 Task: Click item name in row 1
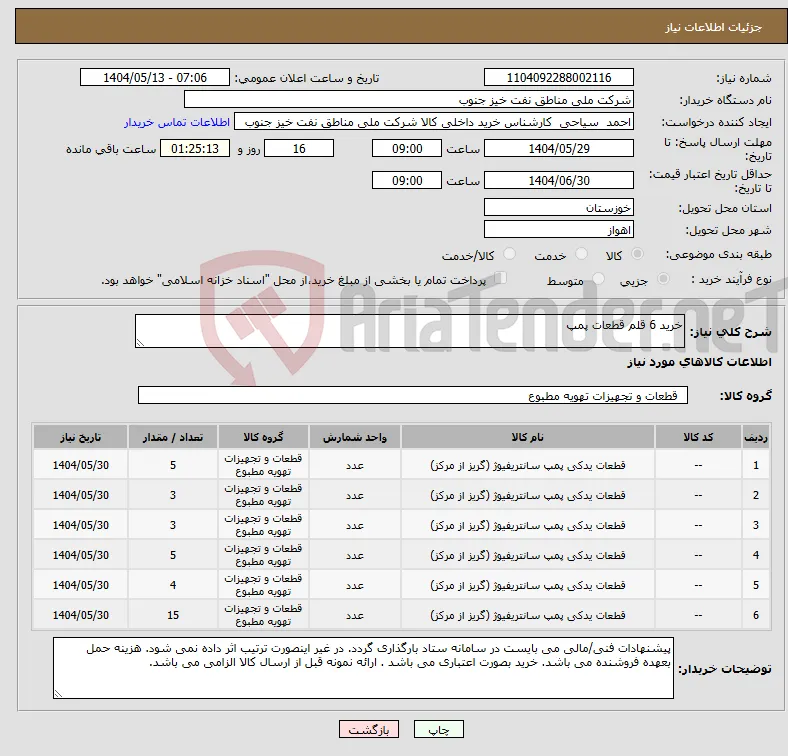(528, 465)
